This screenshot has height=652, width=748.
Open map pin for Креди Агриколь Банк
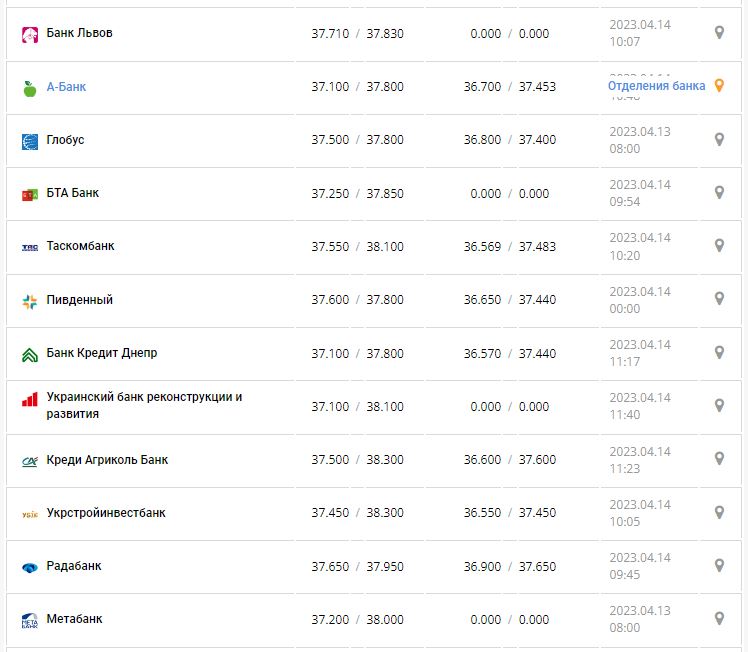[718, 459]
